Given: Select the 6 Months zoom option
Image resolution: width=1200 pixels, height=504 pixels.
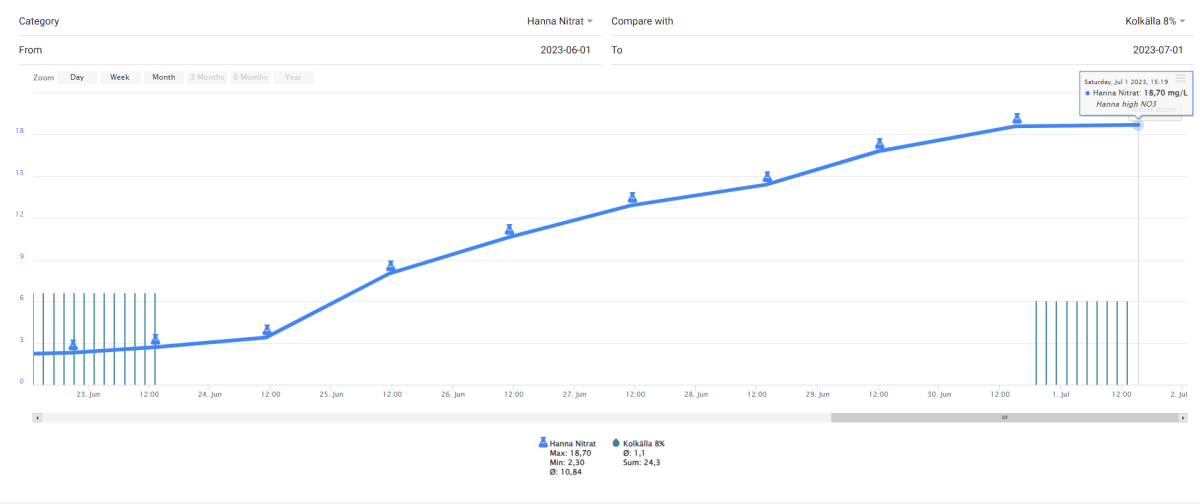Looking at the screenshot, I should pos(250,77).
